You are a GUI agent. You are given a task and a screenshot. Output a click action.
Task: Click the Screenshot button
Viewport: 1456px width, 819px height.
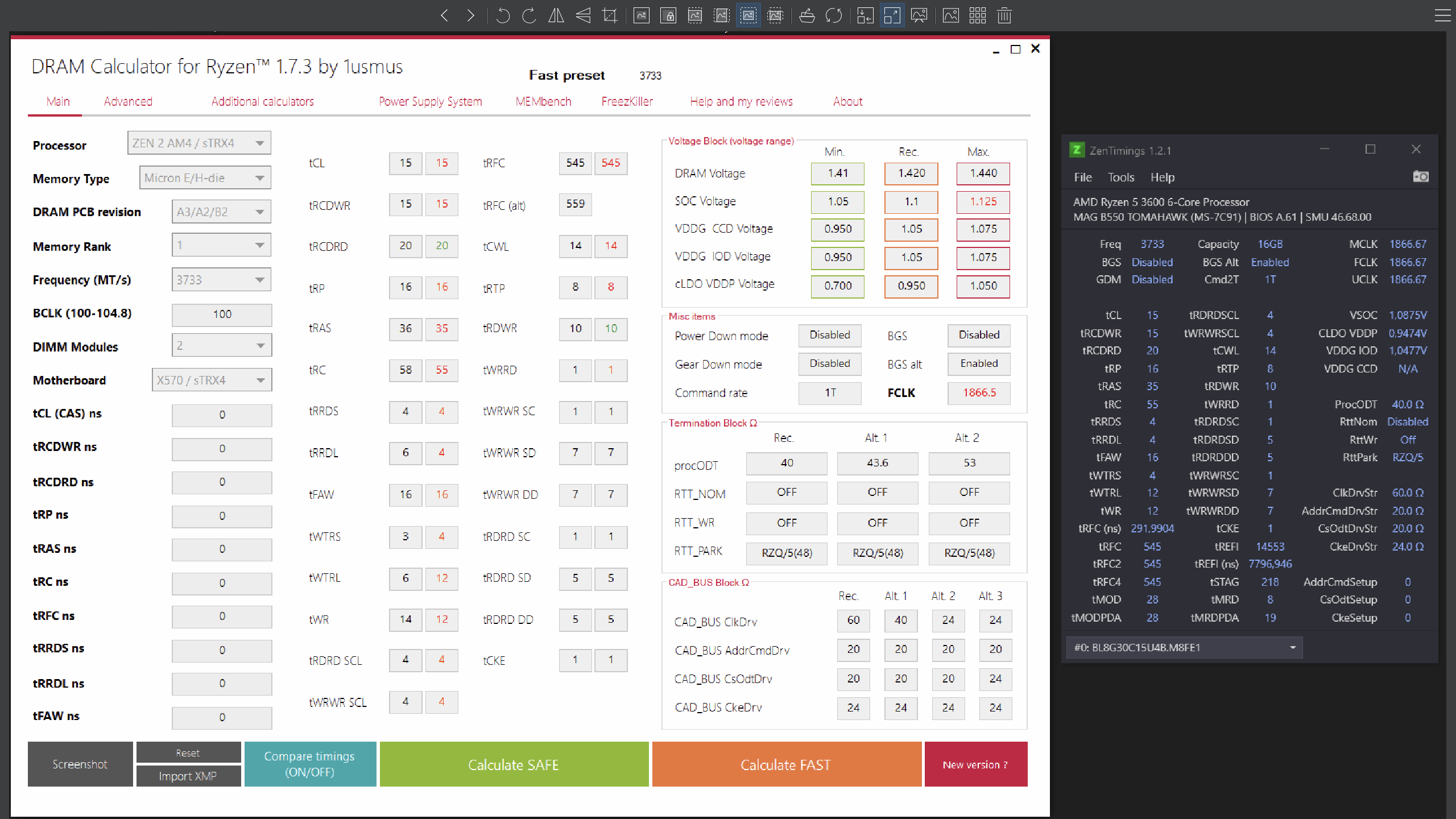point(80,764)
